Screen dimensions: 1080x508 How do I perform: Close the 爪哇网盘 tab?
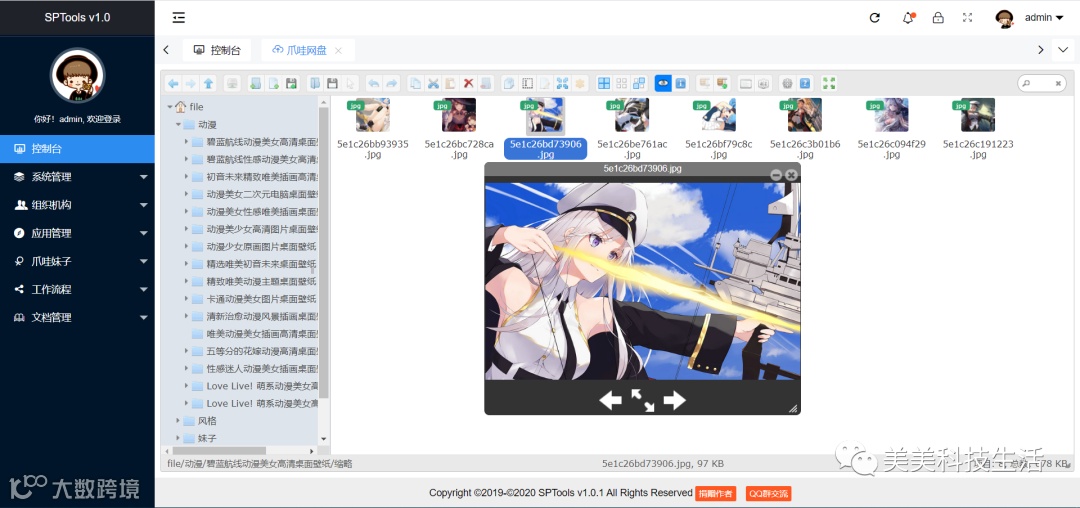338,50
